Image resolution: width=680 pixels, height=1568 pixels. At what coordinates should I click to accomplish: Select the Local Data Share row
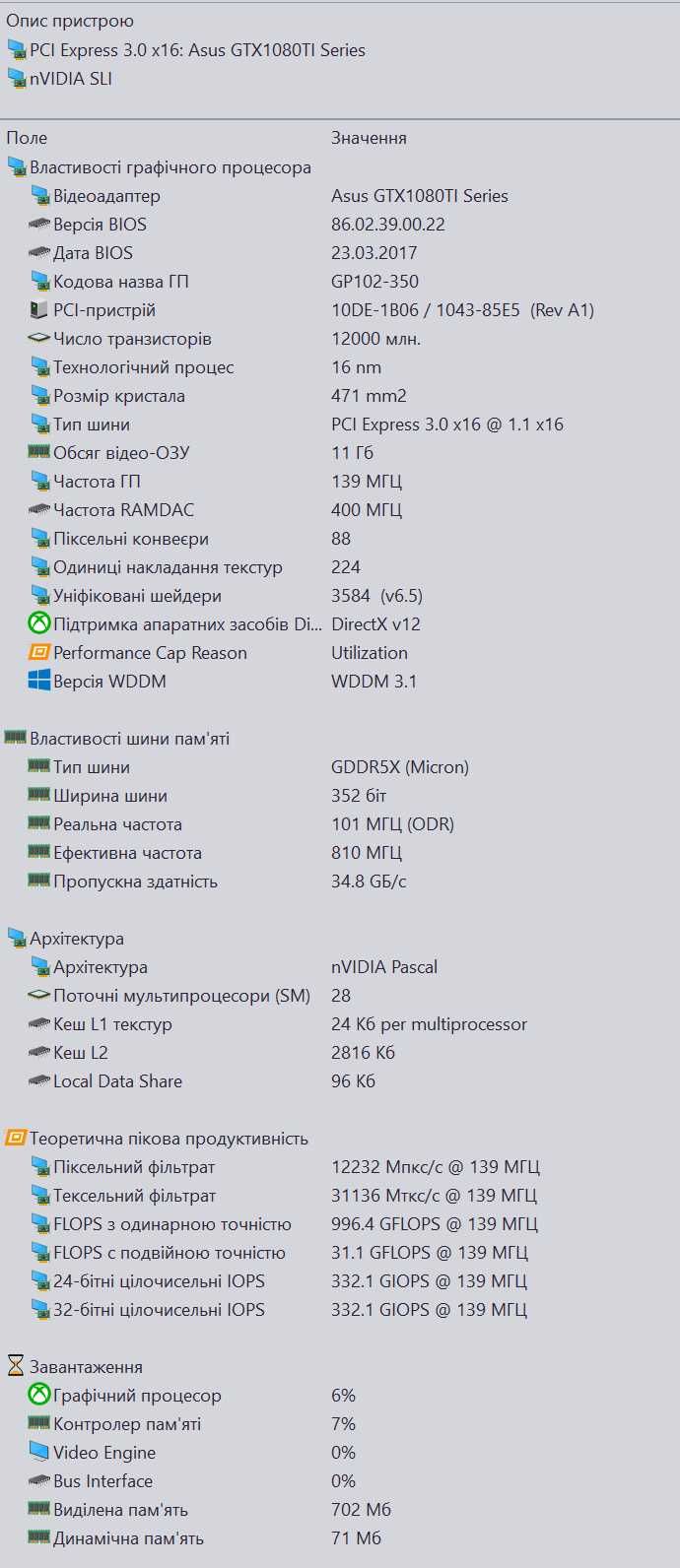(340, 1081)
